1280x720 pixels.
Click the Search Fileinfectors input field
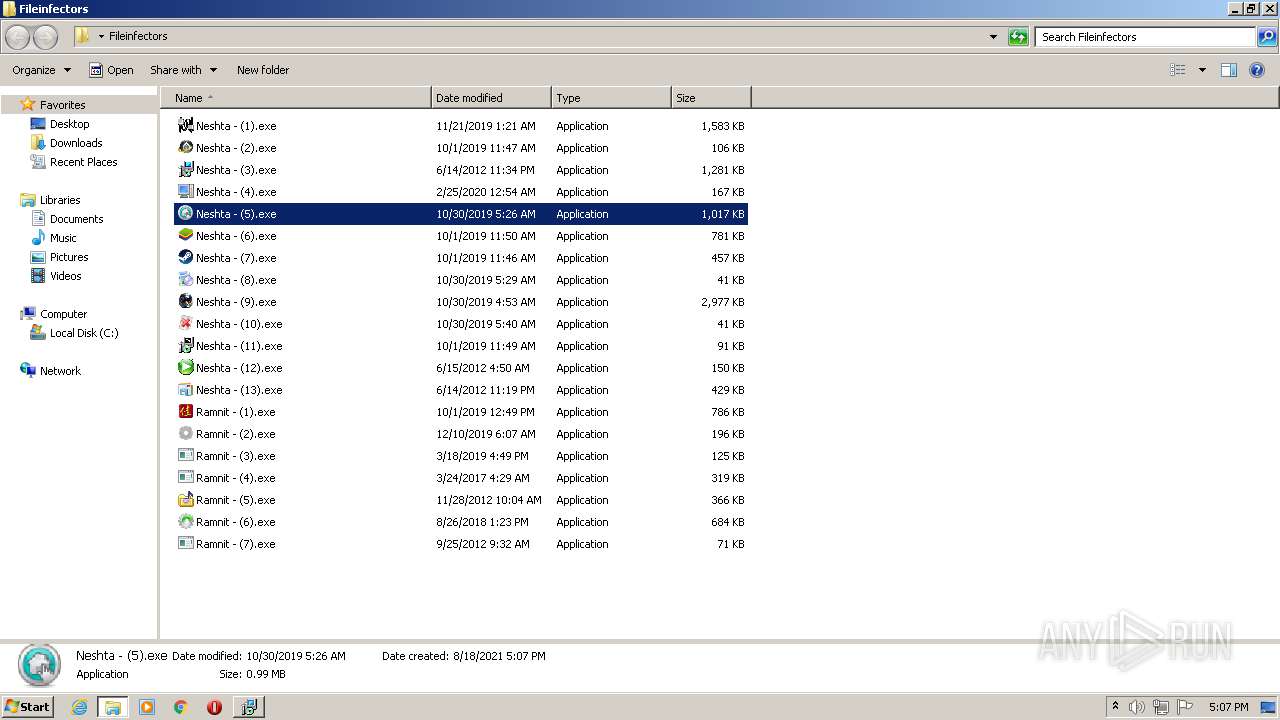pyautogui.click(x=1146, y=37)
